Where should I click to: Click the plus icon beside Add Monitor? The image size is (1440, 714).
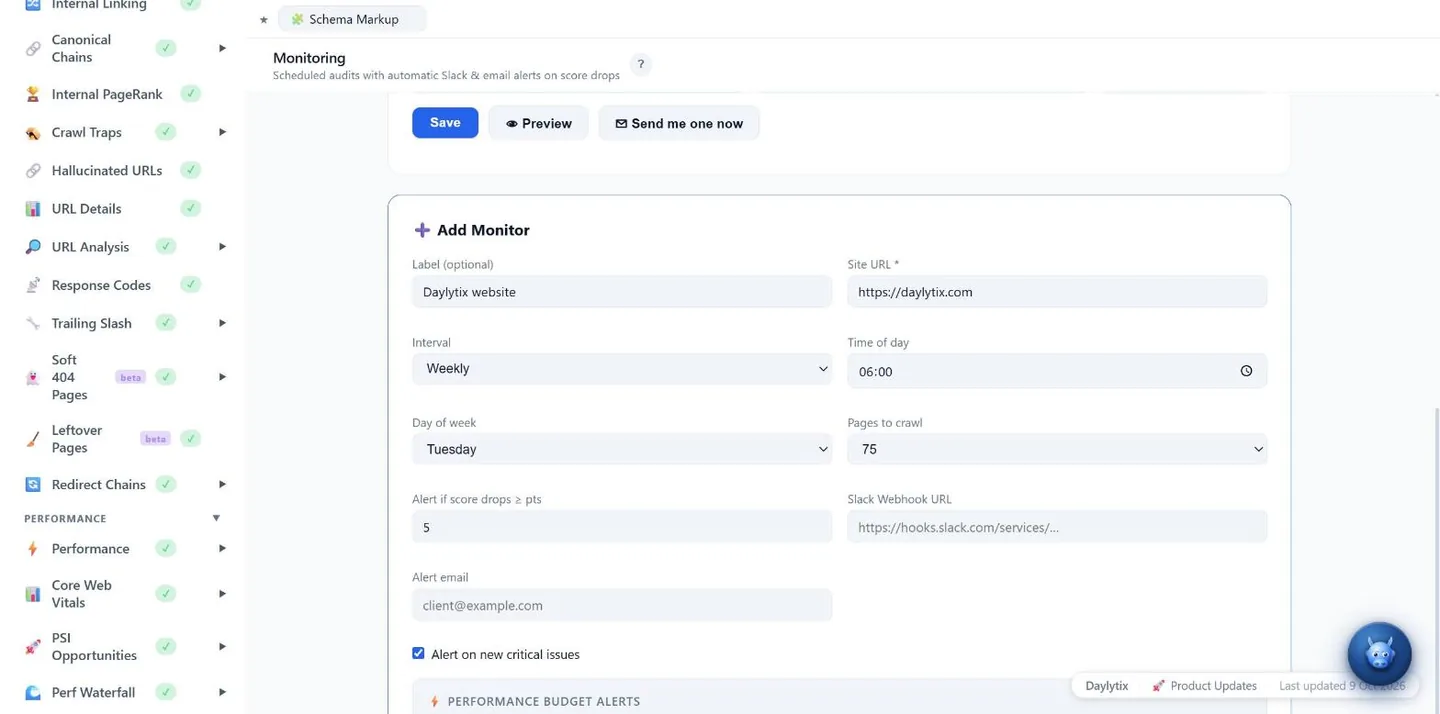click(422, 230)
